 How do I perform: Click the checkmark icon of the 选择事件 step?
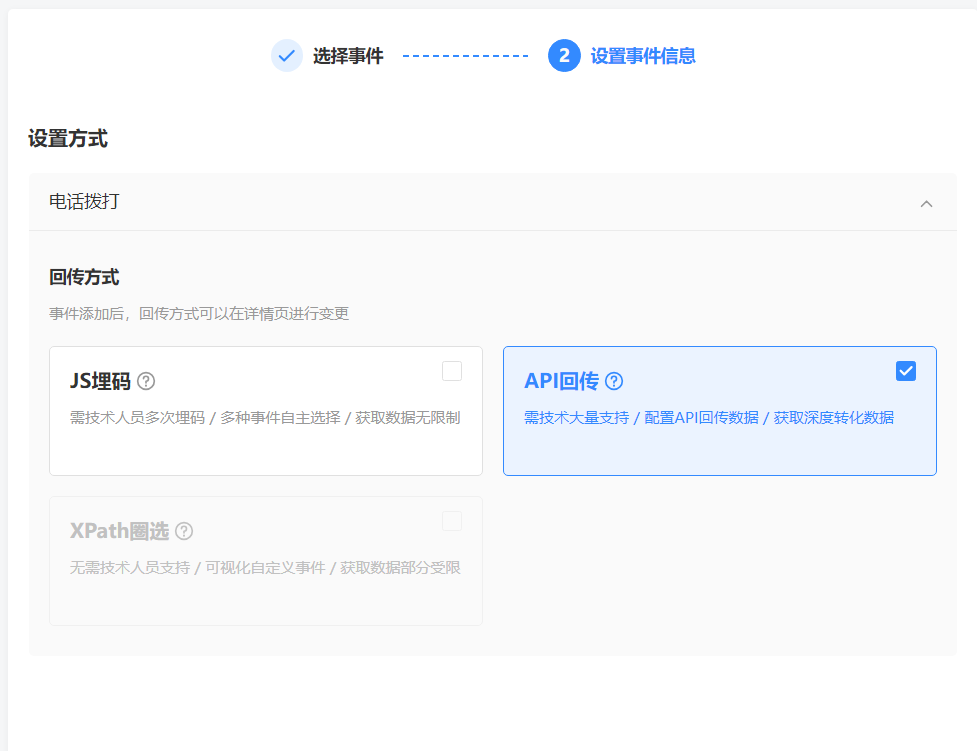pos(287,56)
